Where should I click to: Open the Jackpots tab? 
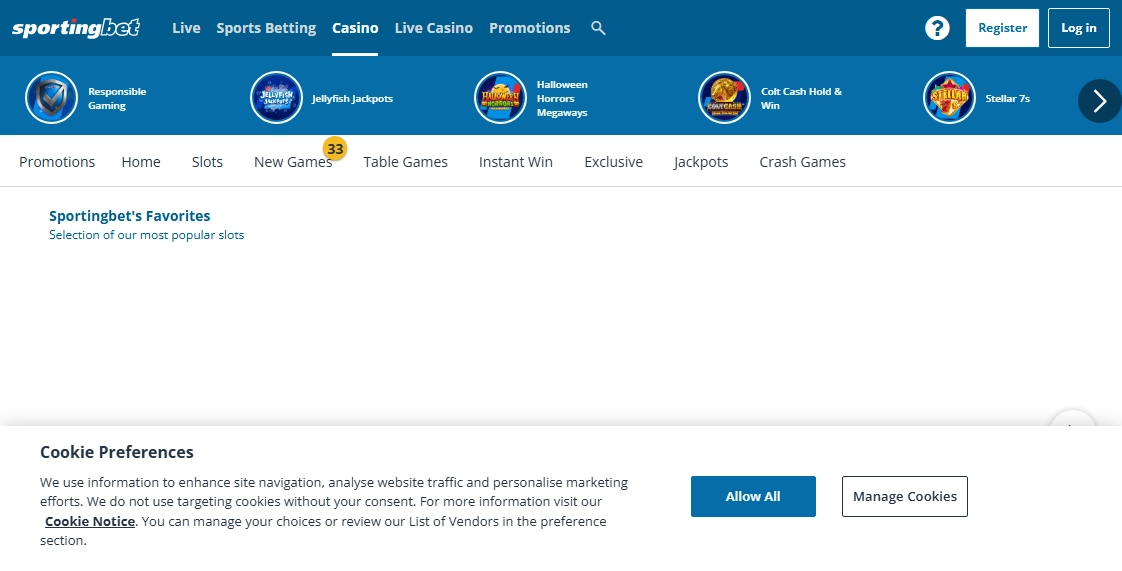tap(701, 162)
